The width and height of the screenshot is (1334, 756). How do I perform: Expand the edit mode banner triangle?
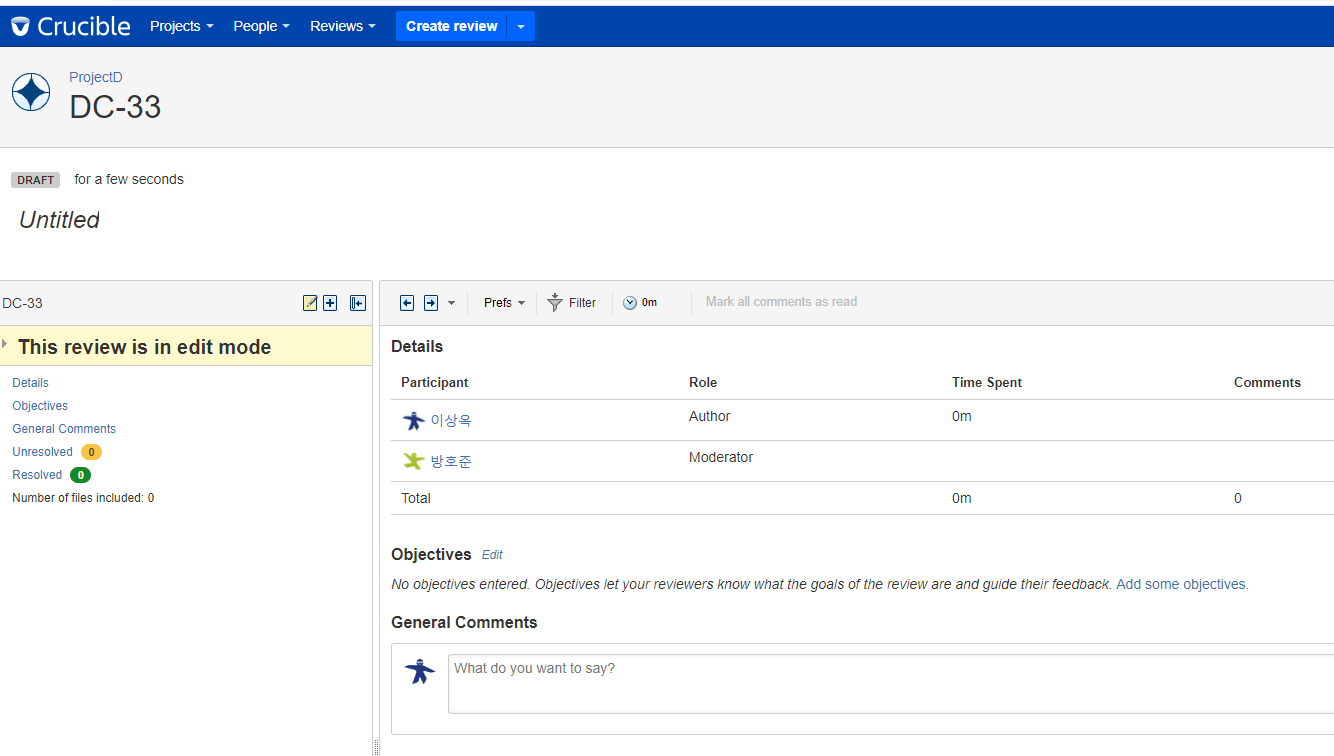[5, 344]
